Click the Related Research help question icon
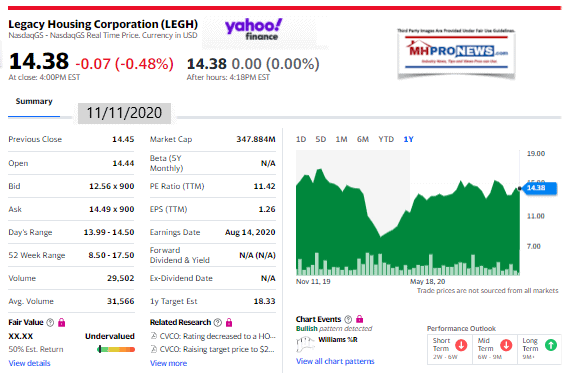This screenshot has height=392, width=563. pyautogui.click(x=218, y=322)
